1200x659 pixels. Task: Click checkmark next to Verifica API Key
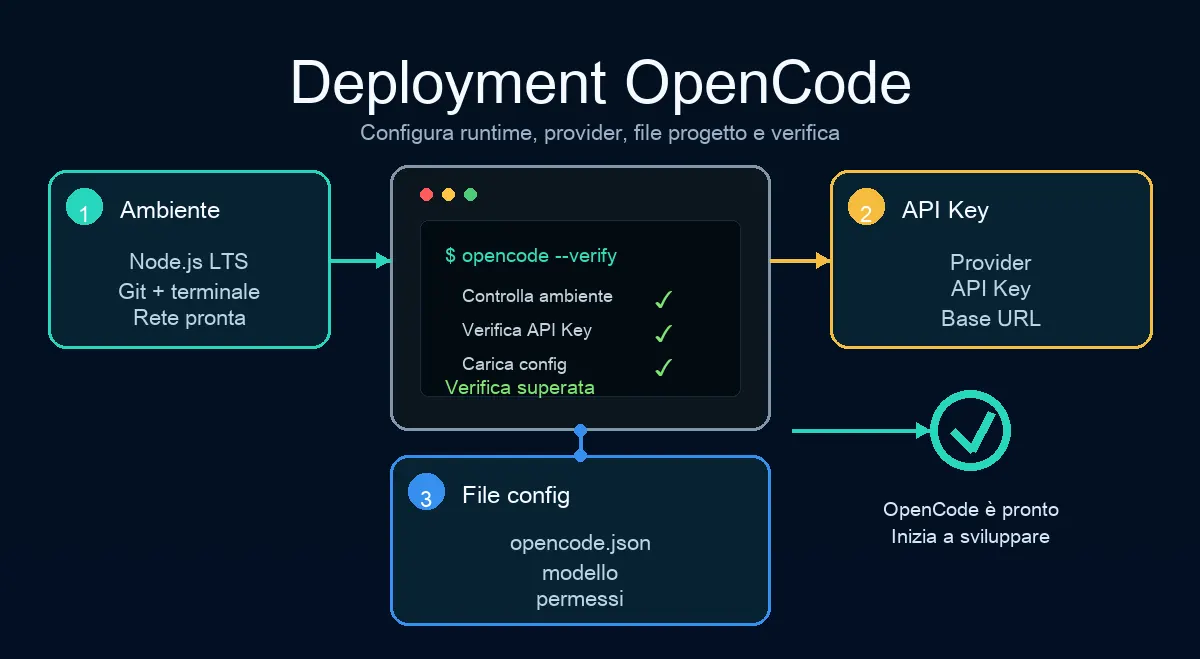[x=663, y=332]
